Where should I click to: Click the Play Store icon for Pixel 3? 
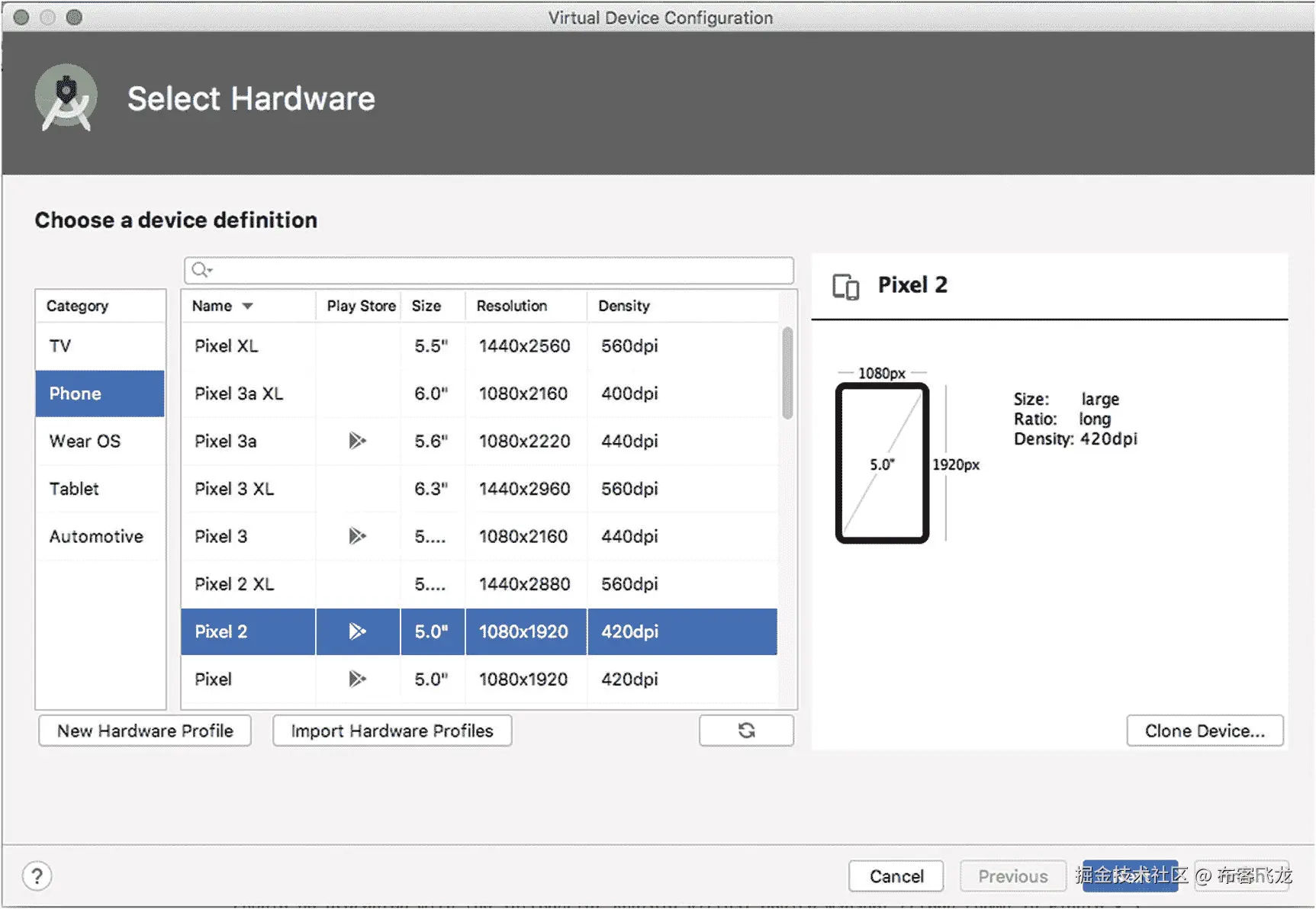point(357,536)
